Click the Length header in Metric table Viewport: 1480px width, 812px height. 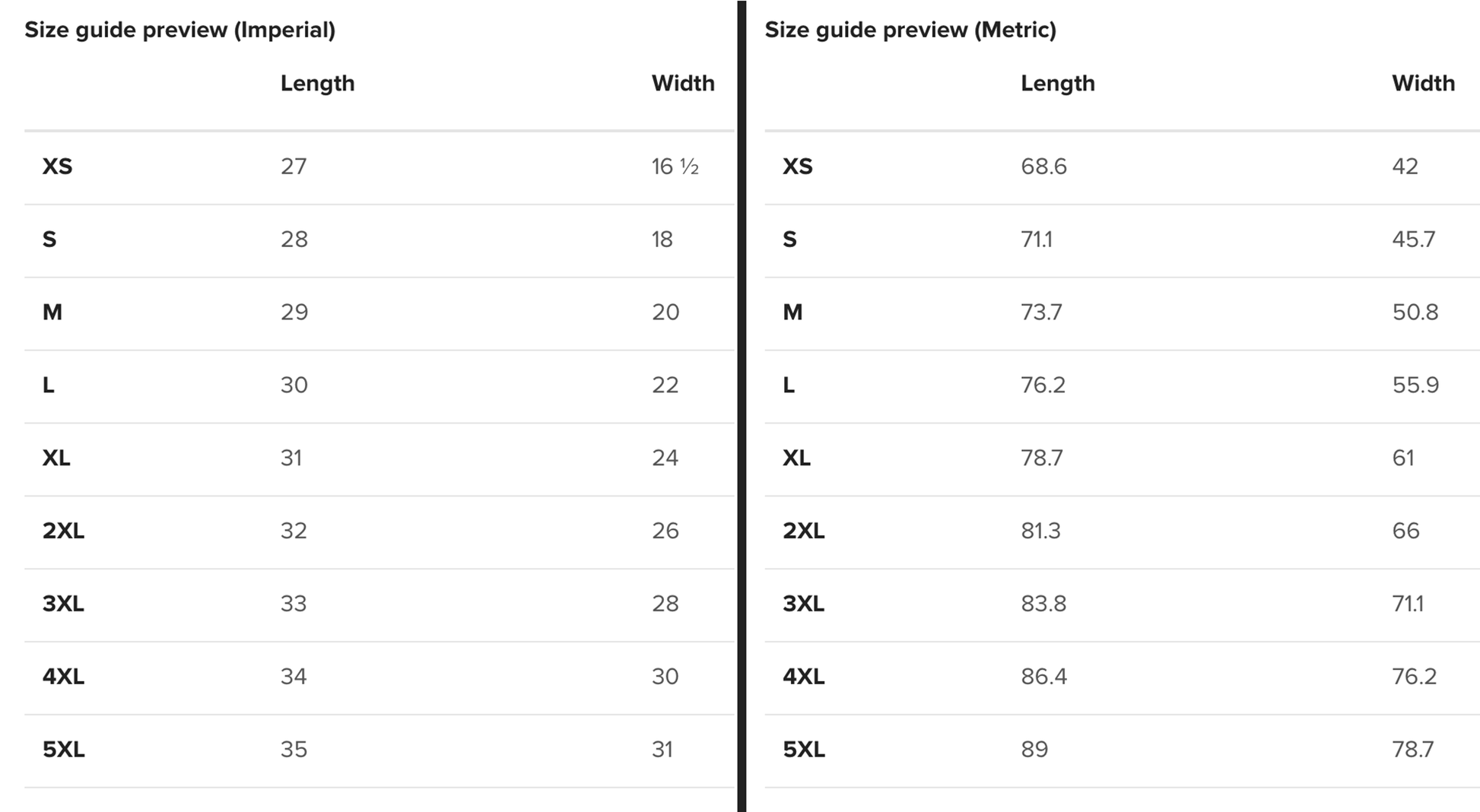1057,83
